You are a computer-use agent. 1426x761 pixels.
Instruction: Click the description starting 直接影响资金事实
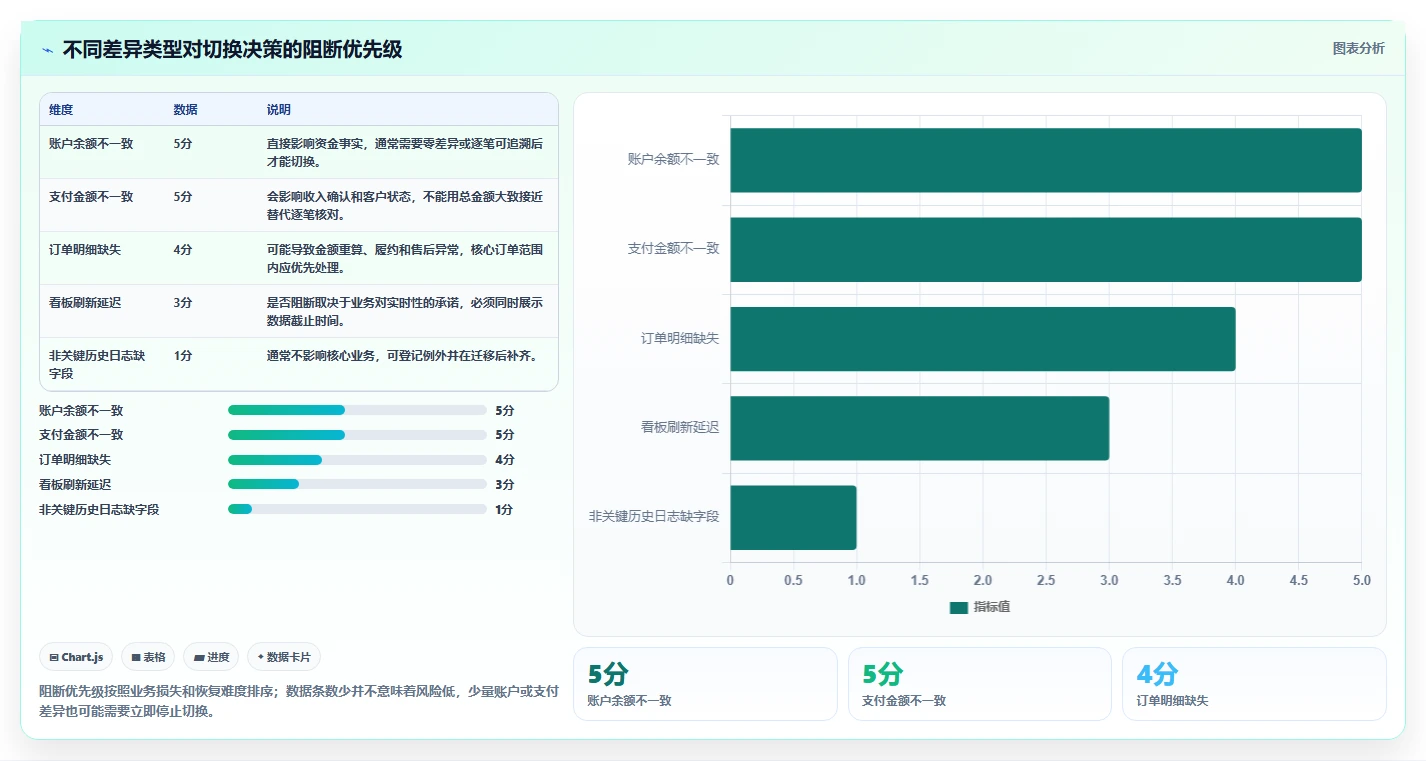[405, 153]
